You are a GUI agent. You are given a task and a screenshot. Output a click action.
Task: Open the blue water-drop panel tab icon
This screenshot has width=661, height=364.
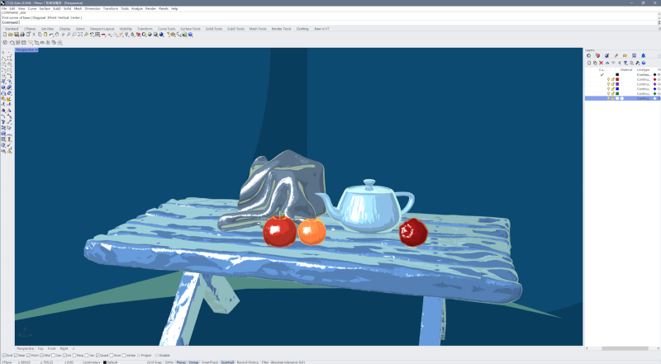click(643, 56)
